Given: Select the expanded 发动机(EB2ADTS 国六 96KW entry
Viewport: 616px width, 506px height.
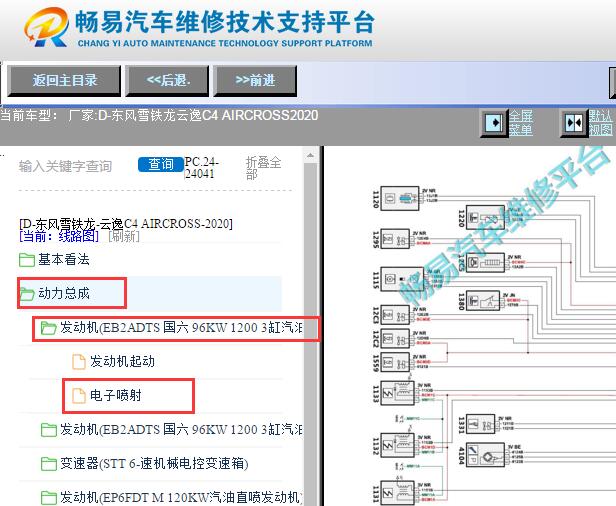Looking at the screenshot, I should click(181, 328).
